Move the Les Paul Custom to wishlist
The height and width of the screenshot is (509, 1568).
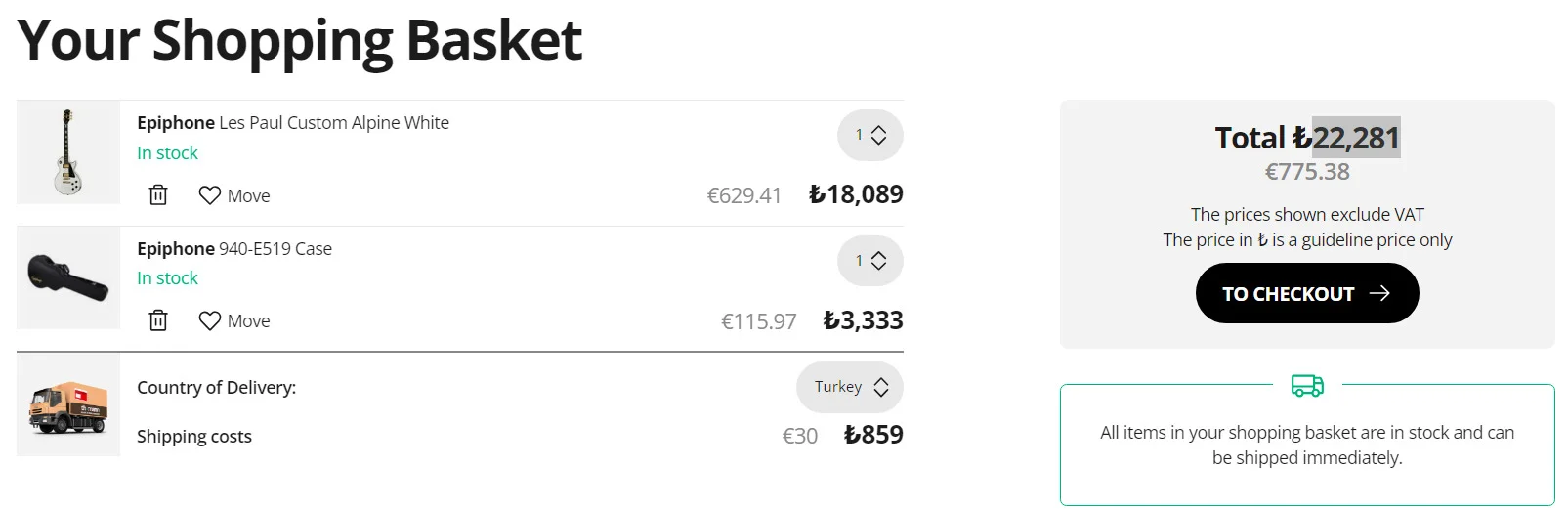point(234,195)
